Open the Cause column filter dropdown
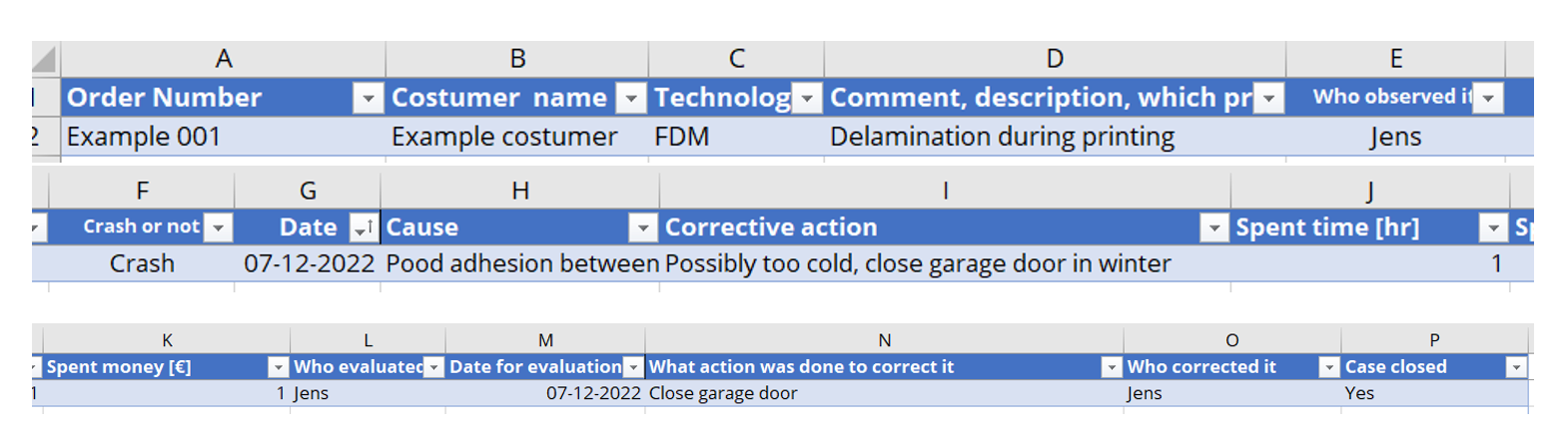This screenshot has width=1568, height=445. [x=643, y=227]
